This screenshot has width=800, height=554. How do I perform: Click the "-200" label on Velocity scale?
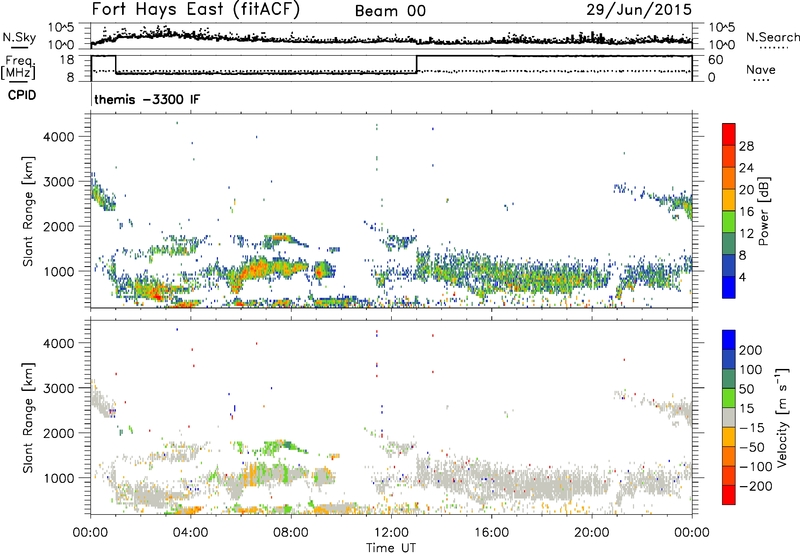[755, 486]
